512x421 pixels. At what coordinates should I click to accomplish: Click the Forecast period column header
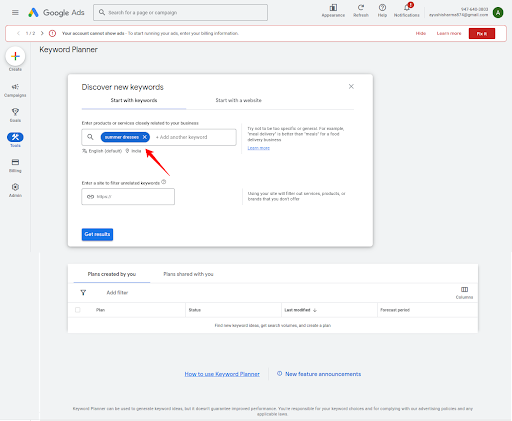395,310
